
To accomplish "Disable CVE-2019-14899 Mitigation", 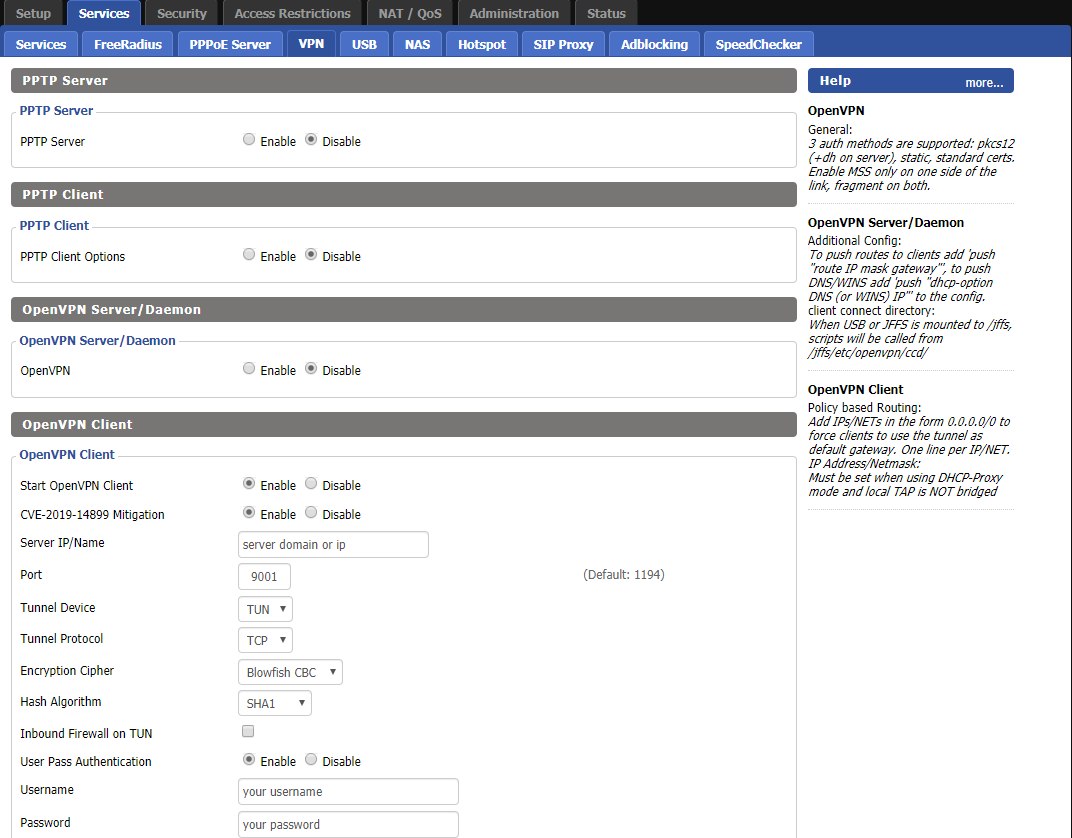I will click(x=311, y=512).
